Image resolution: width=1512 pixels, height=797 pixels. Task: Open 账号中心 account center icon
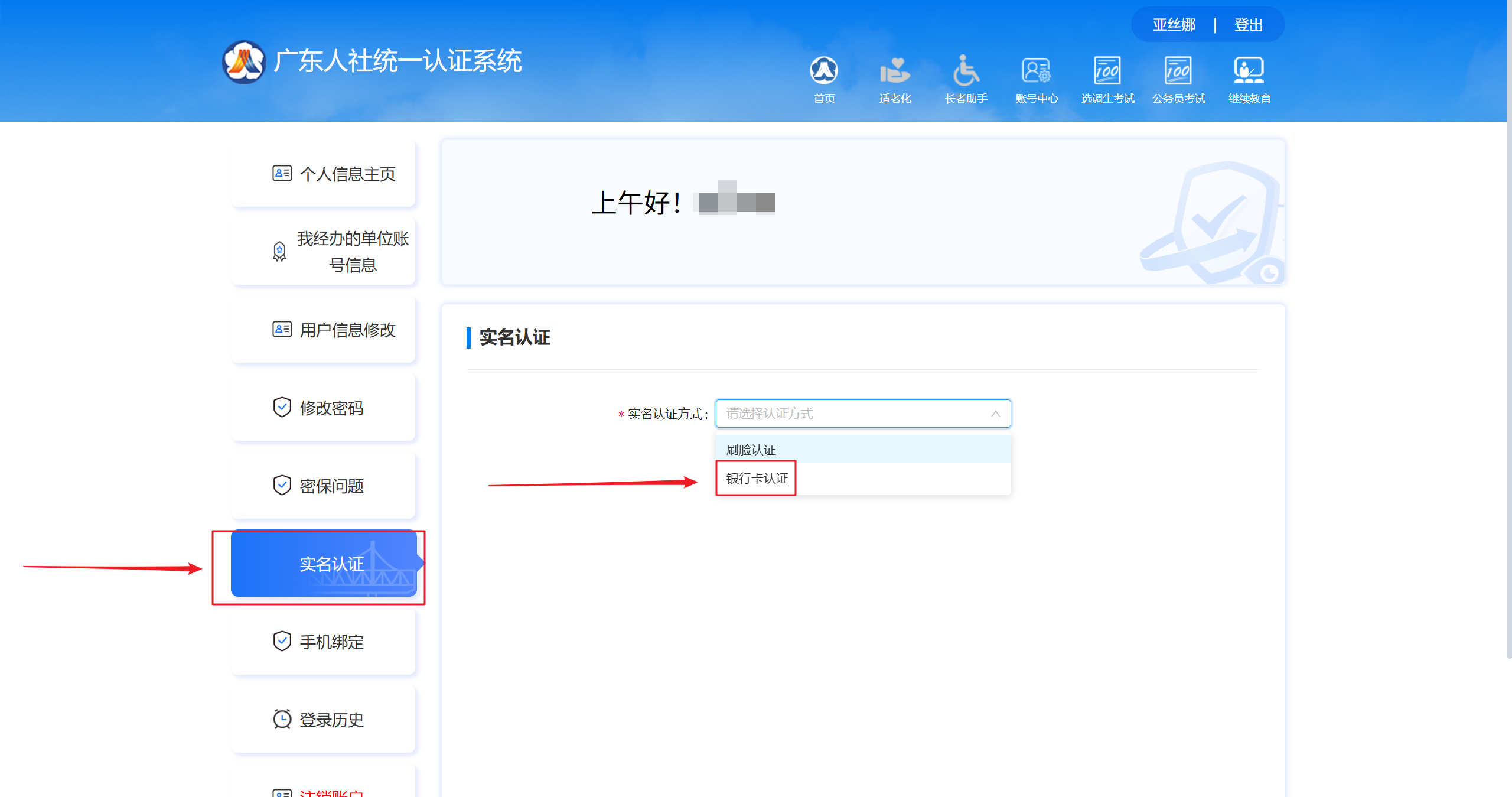tap(1037, 71)
